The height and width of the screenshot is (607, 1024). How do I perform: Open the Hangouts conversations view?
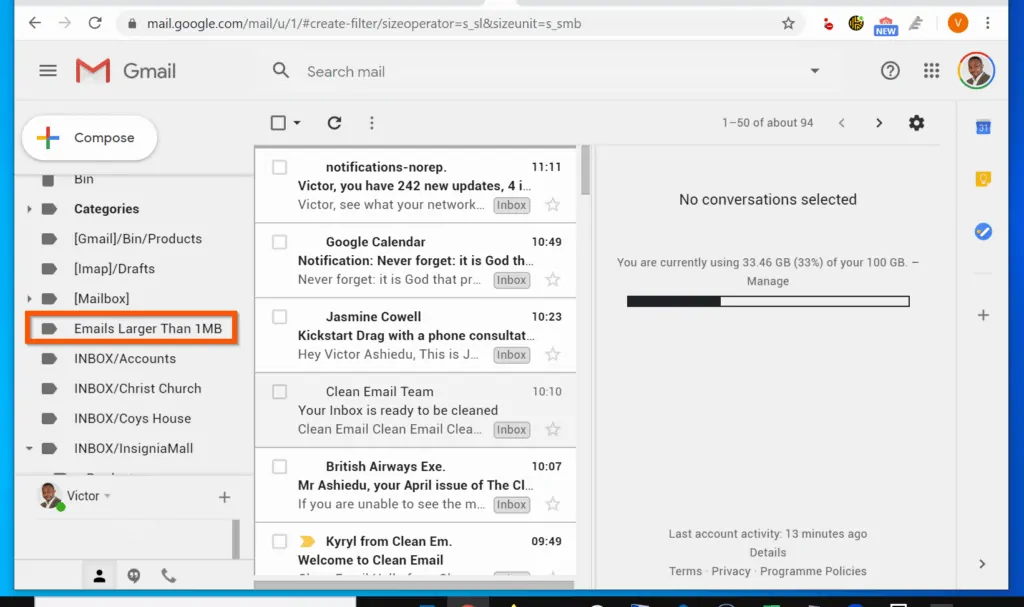(133, 575)
